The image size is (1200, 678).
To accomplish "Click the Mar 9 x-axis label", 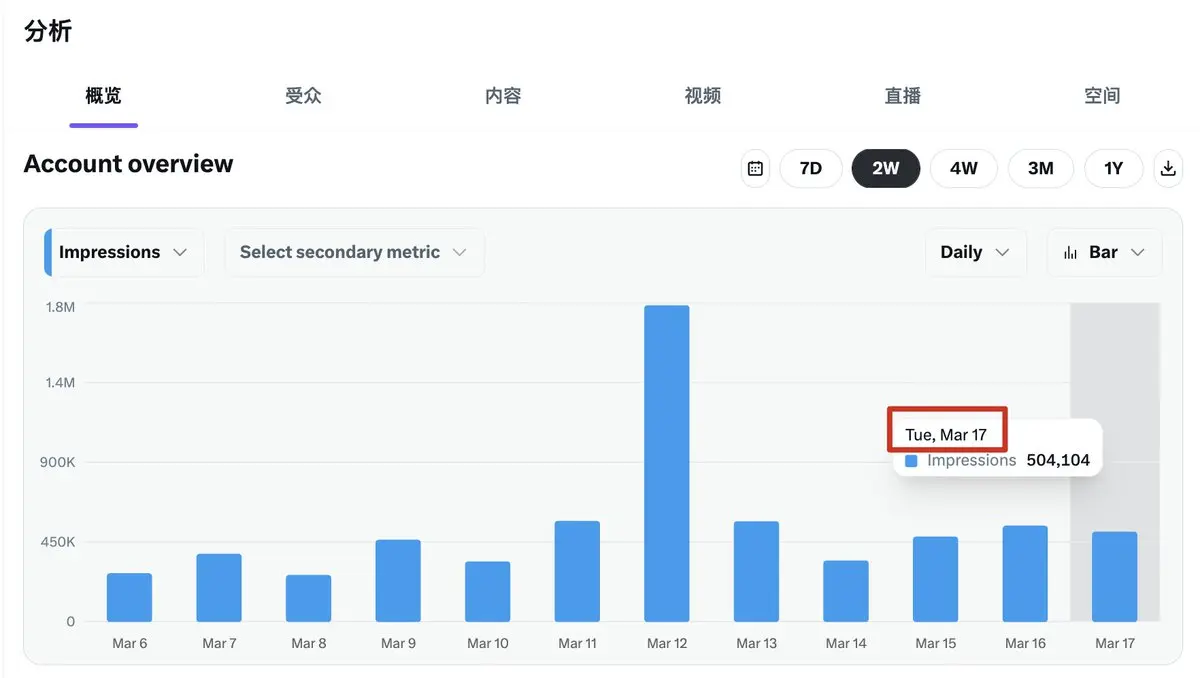I will [398, 643].
